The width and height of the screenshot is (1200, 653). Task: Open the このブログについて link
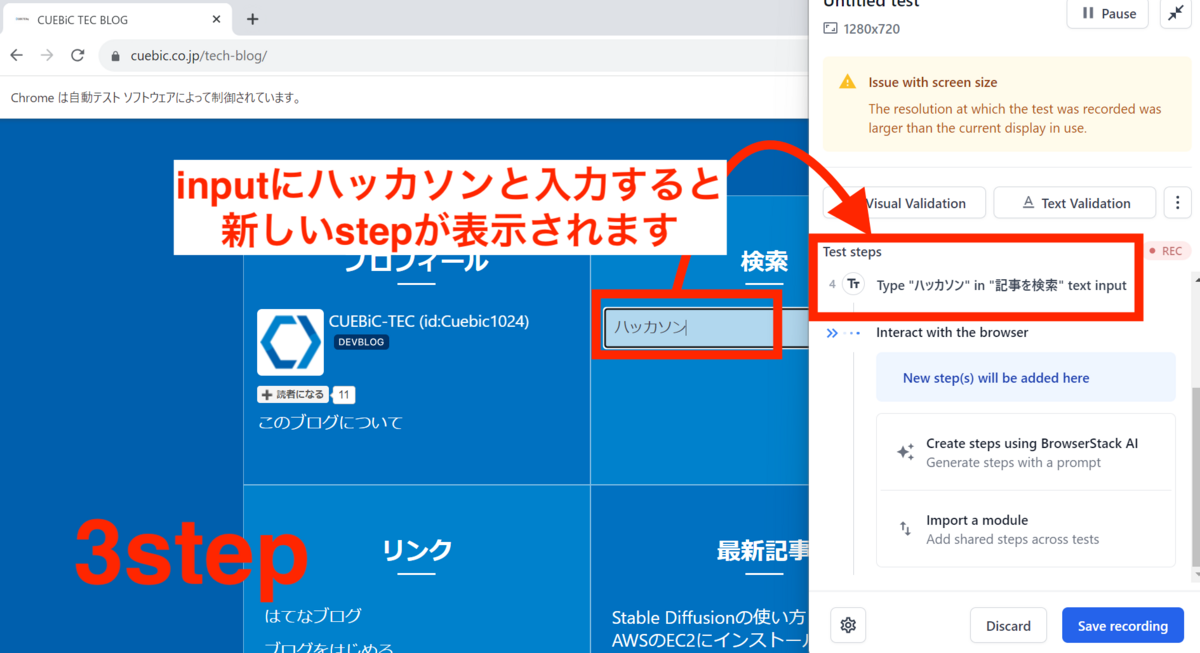pos(330,422)
